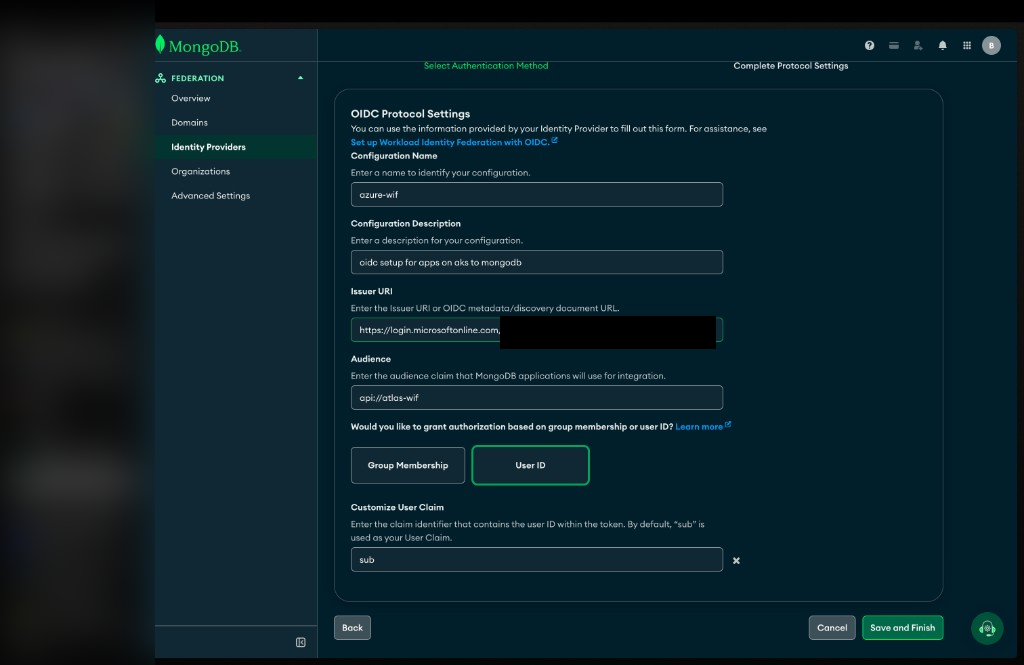The width and height of the screenshot is (1024, 665).
Task: Open Domains in sidebar
Action: coord(189,122)
